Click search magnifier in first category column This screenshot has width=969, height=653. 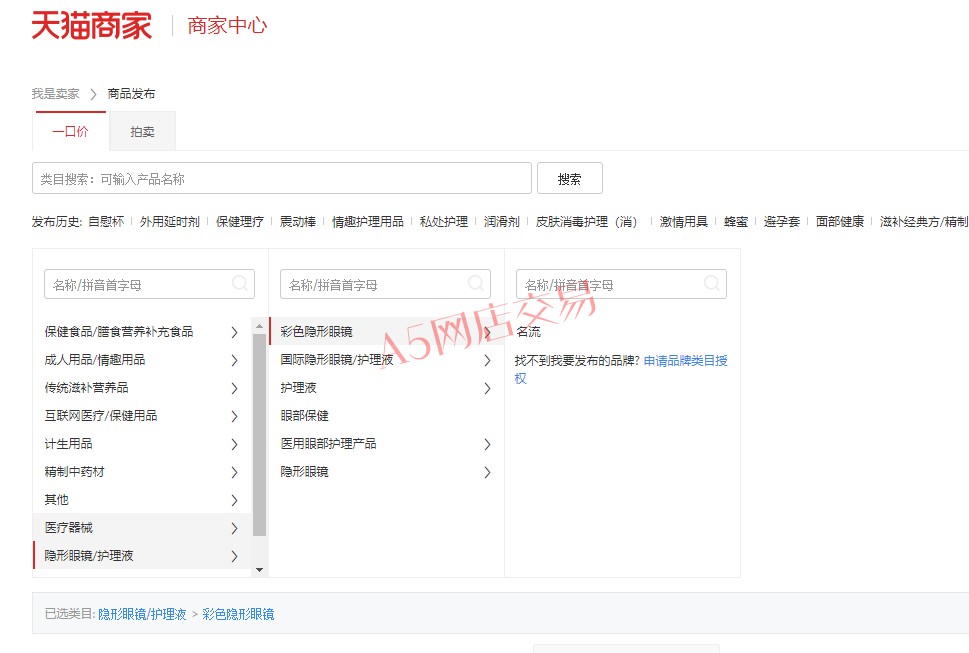pos(240,284)
